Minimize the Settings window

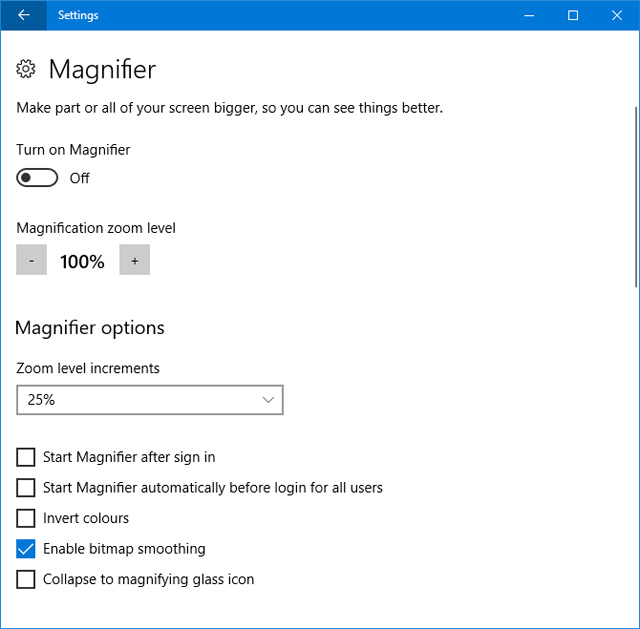pos(529,15)
